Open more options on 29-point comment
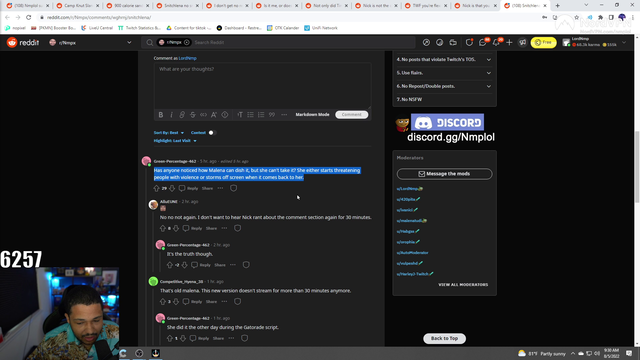 pos(220,188)
